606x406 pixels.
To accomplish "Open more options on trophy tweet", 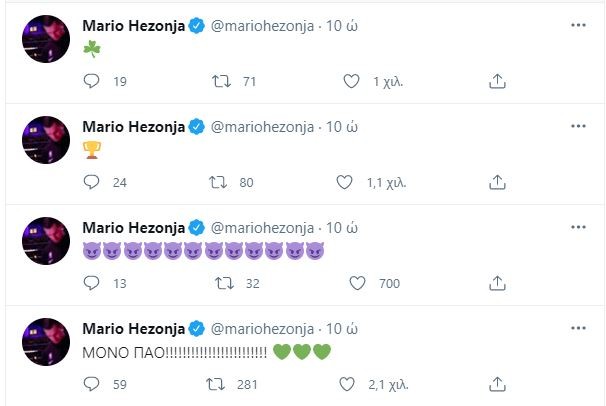I will (578, 126).
